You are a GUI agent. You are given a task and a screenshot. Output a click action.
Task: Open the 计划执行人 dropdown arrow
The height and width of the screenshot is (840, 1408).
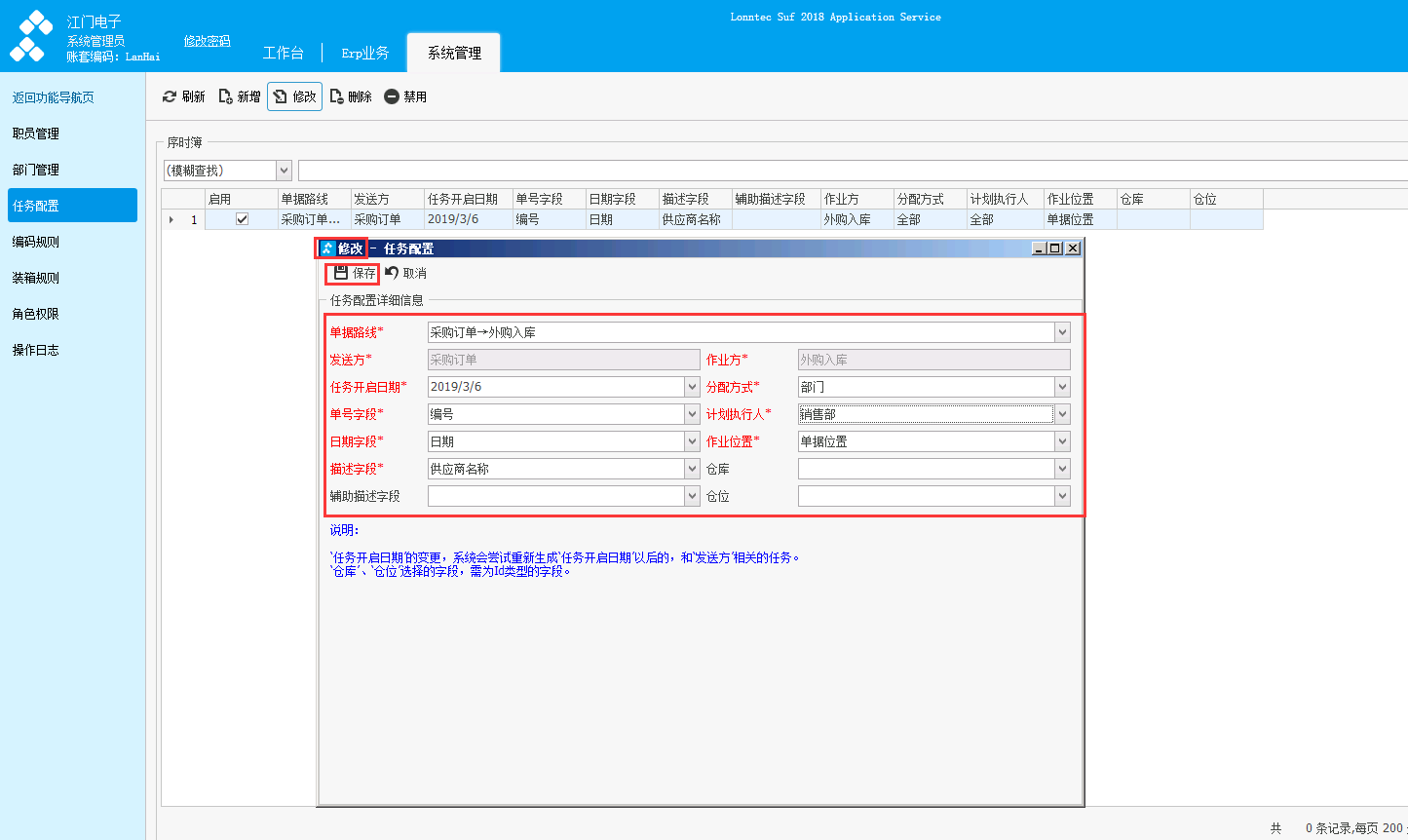[1062, 414]
